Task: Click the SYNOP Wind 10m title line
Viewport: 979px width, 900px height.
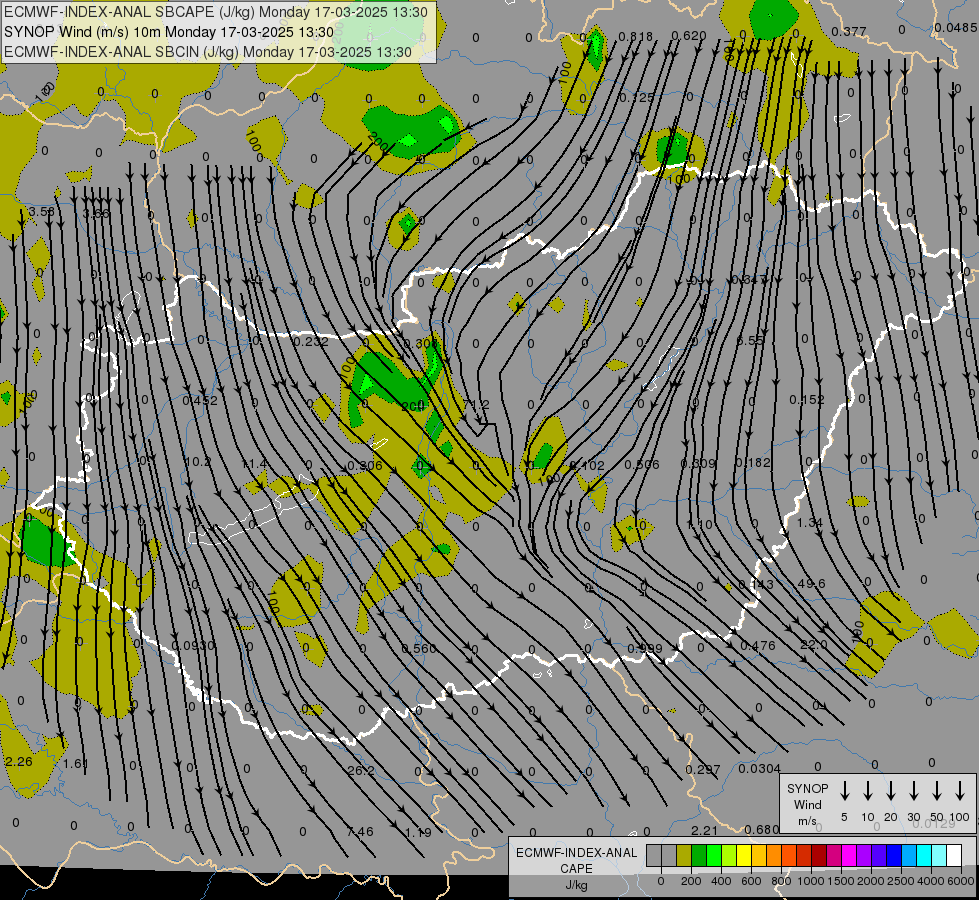Action: click(169, 32)
